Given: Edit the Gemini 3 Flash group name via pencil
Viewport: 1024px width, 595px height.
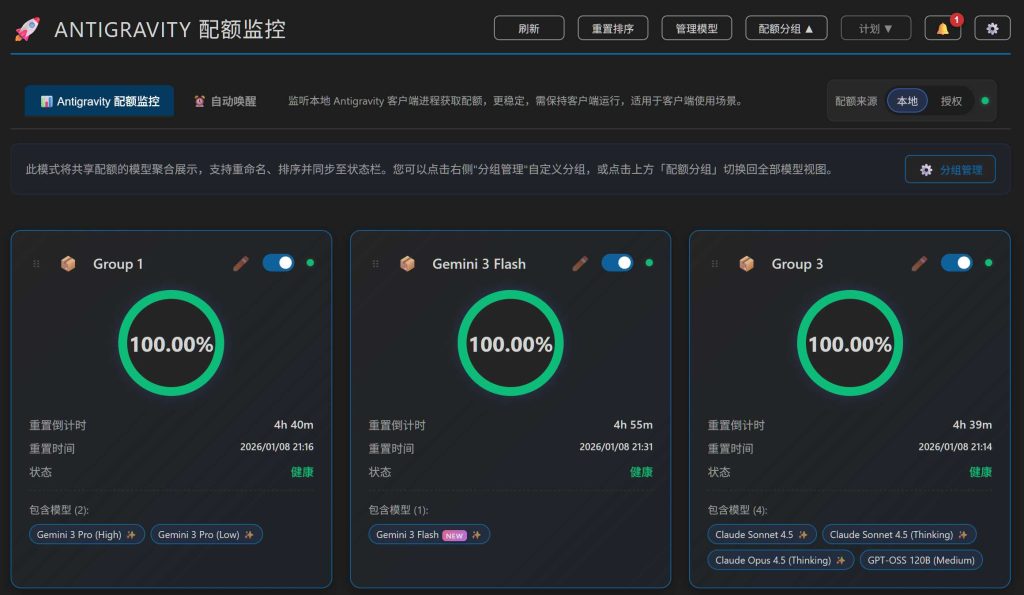Looking at the screenshot, I should click(x=579, y=263).
